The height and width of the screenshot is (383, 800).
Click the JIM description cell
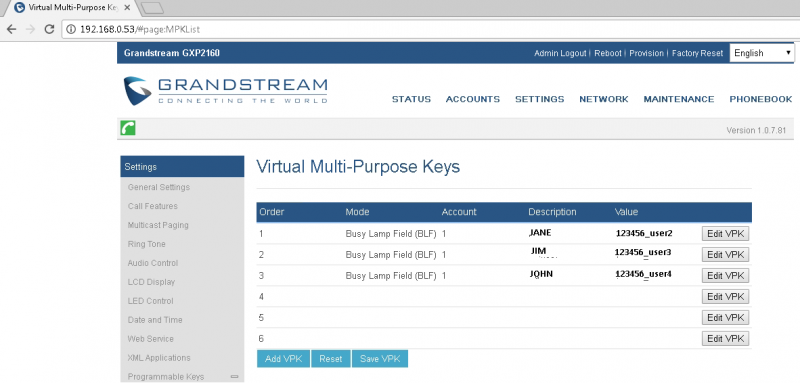[x=538, y=252]
